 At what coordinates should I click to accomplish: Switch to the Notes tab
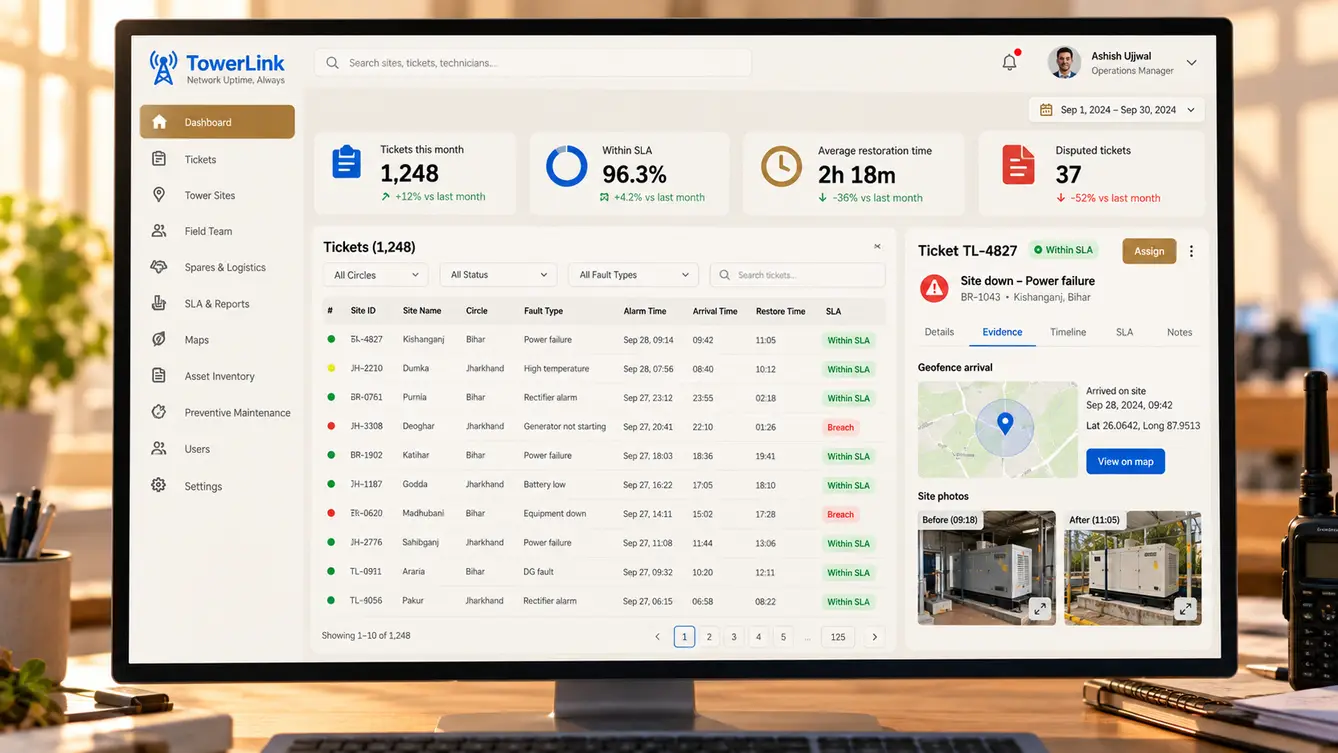coord(1180,332)
